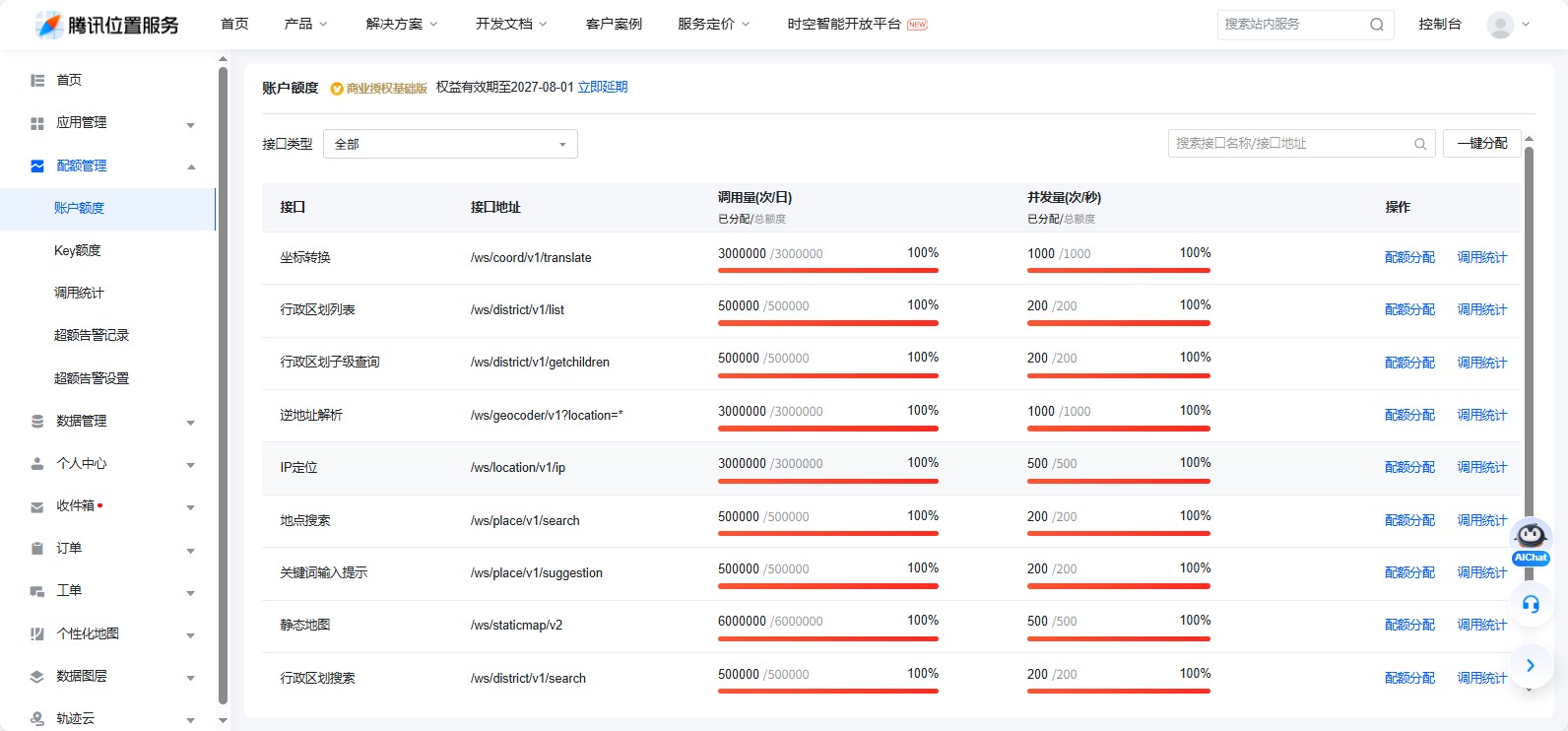Open the 接口类型 dropdown showing 全部
The height and width of the screenshot is (731, 1568).
pos(450,144)
